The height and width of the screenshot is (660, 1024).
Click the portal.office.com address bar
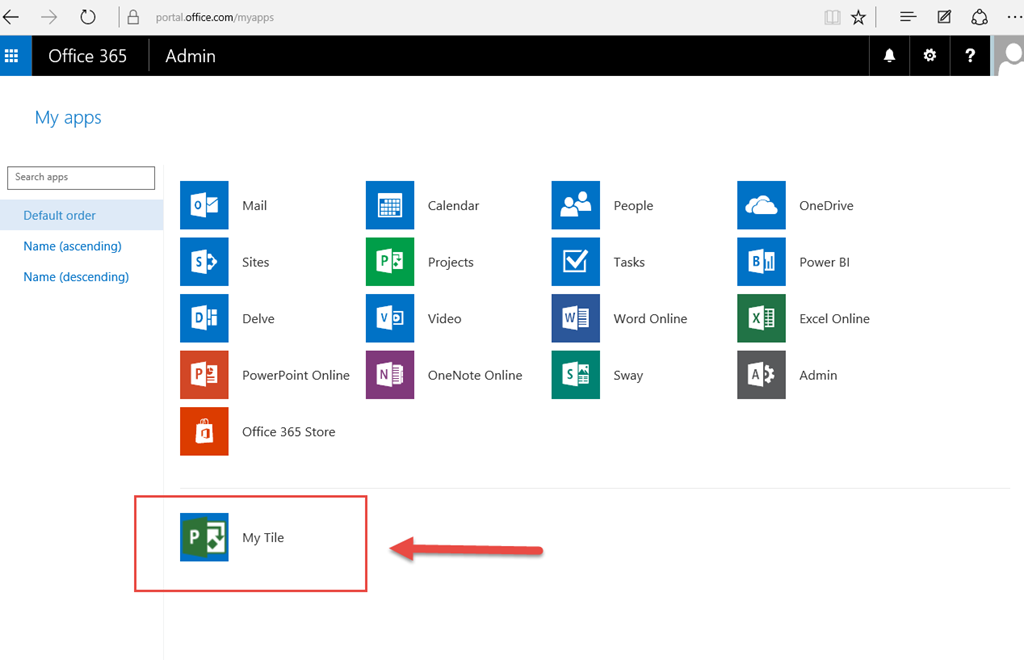pyautogui.click(x=214, y=18)
